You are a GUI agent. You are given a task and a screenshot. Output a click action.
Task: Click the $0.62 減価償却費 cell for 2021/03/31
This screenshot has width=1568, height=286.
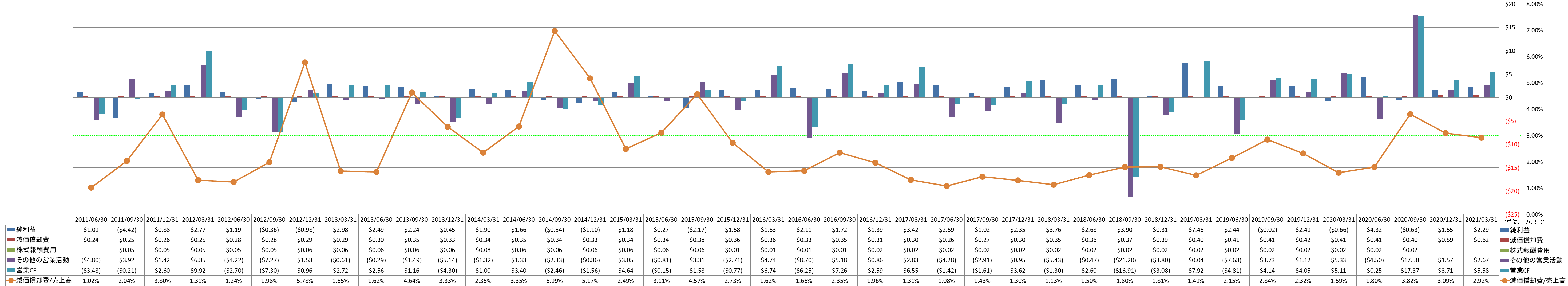[x=1481, y=240]
